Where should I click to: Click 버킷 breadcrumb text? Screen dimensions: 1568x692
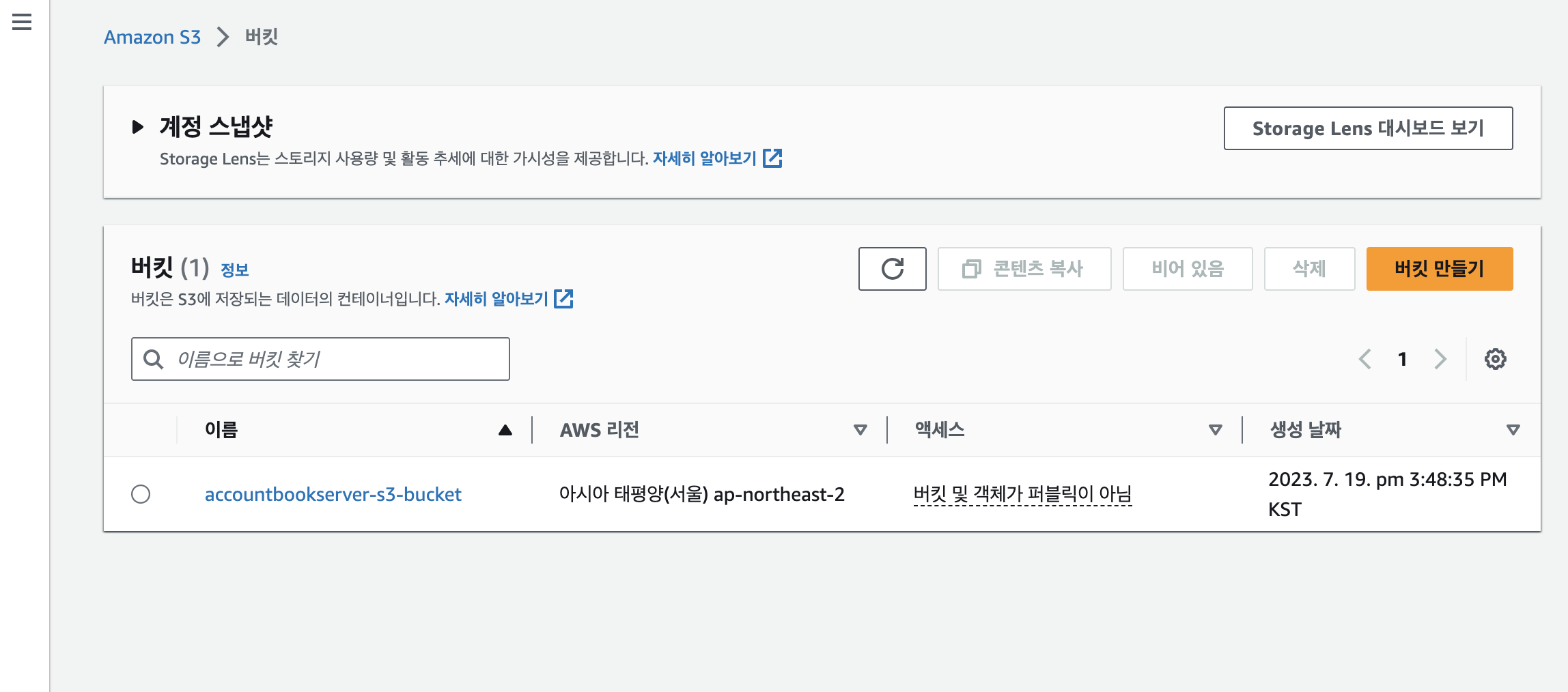click(x=262, y=37)
